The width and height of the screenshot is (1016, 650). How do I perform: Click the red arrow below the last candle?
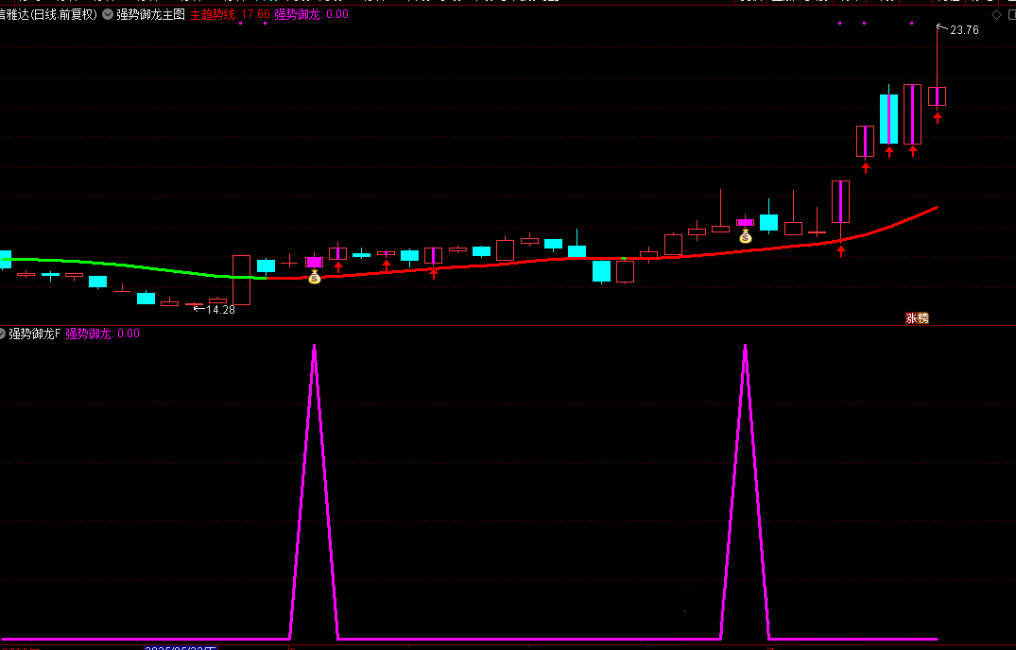tap(937, 118)
